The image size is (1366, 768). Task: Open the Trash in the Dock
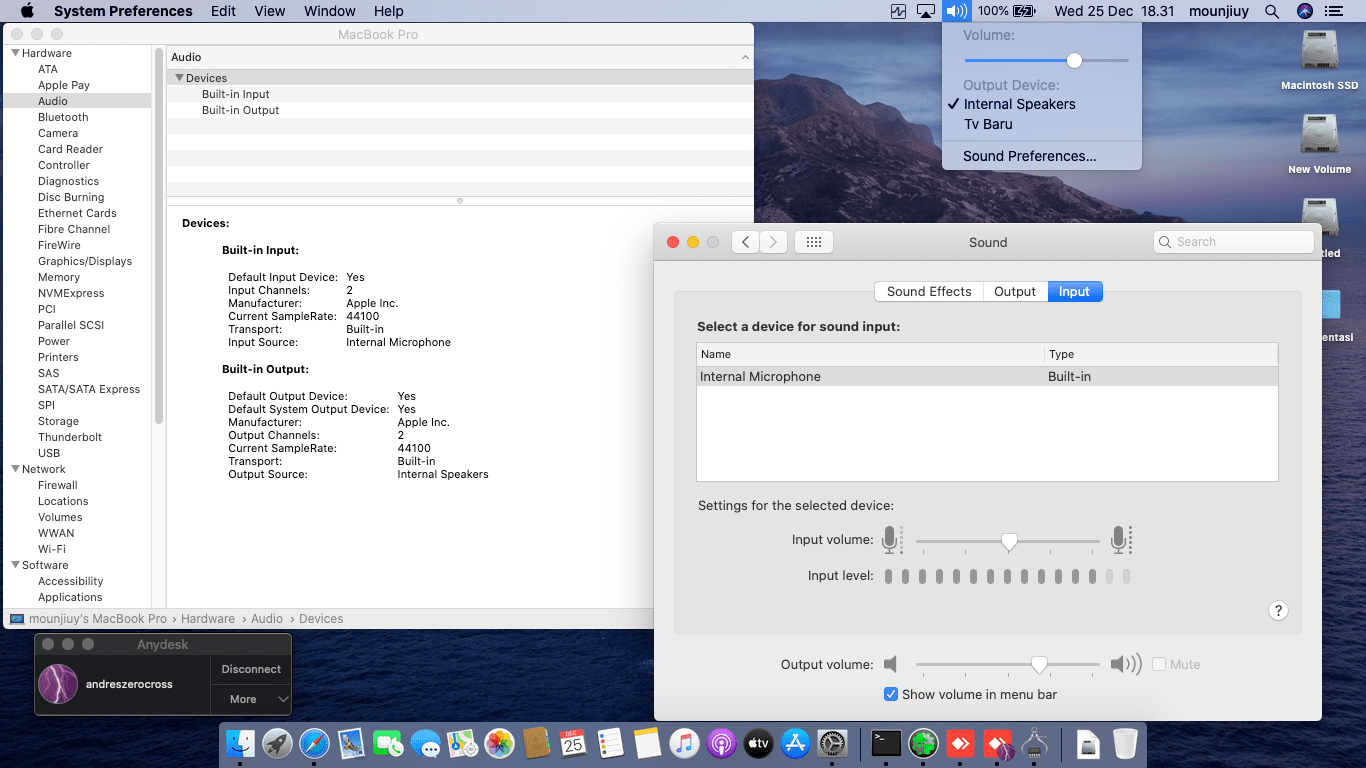click(1125, 743)
